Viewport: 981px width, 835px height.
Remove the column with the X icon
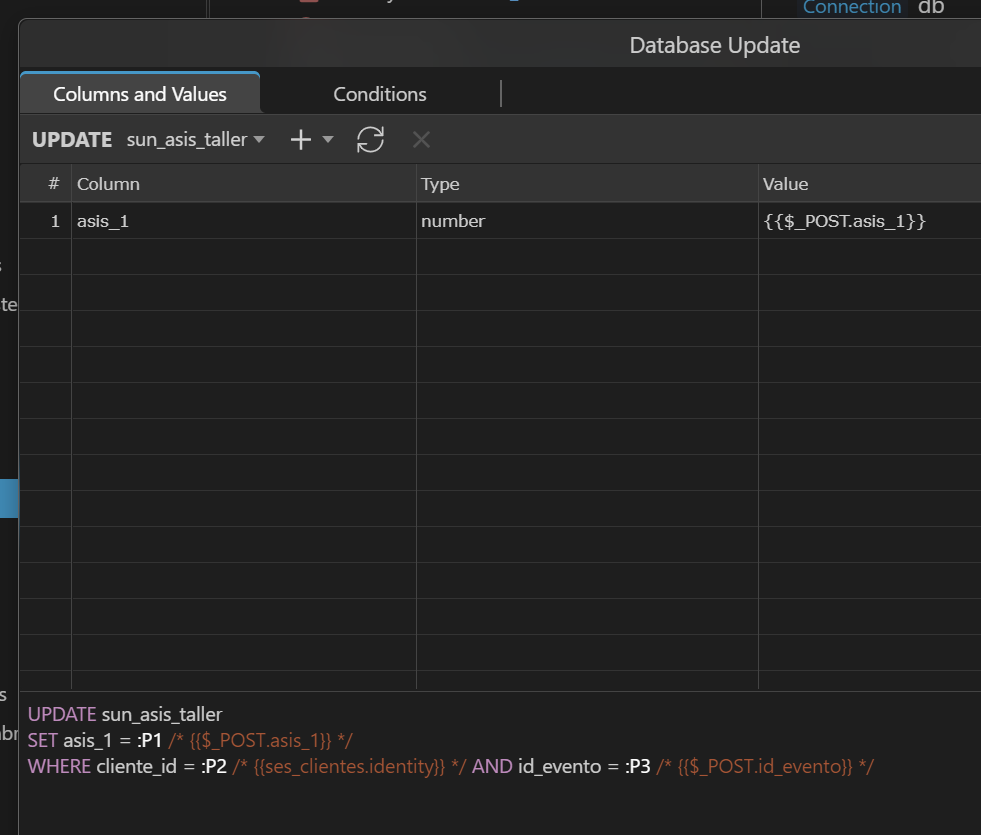click(420, 139)
